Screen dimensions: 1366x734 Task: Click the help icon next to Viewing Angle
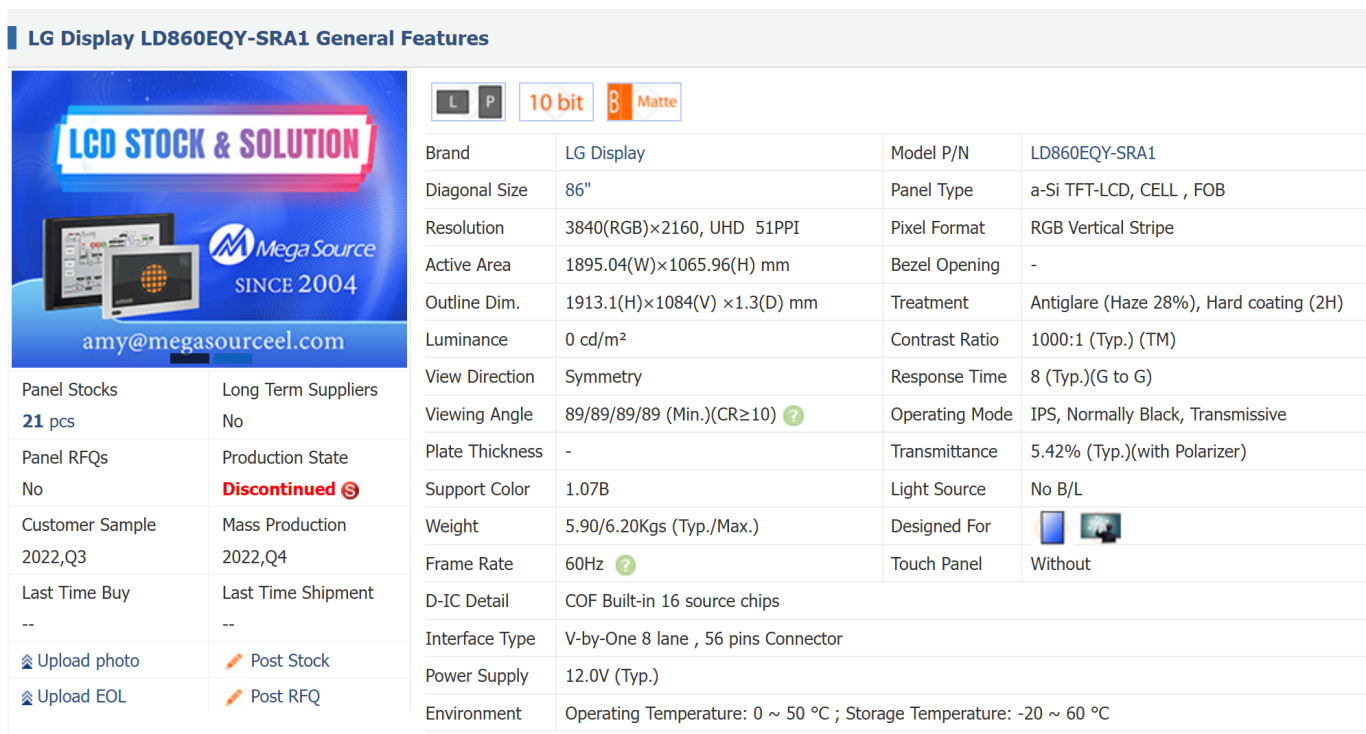pyautogui.click(x=793, y=415)
